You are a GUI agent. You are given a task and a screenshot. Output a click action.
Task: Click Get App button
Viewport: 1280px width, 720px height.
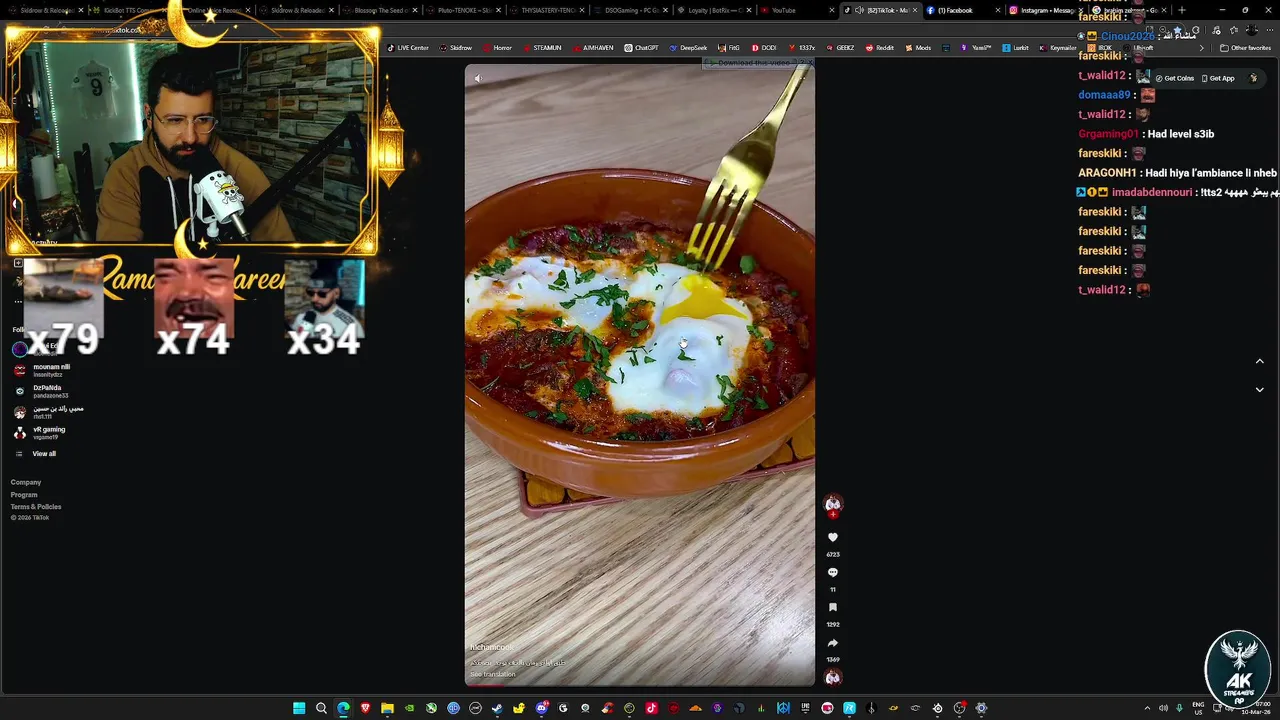[x=1217, y=78]
